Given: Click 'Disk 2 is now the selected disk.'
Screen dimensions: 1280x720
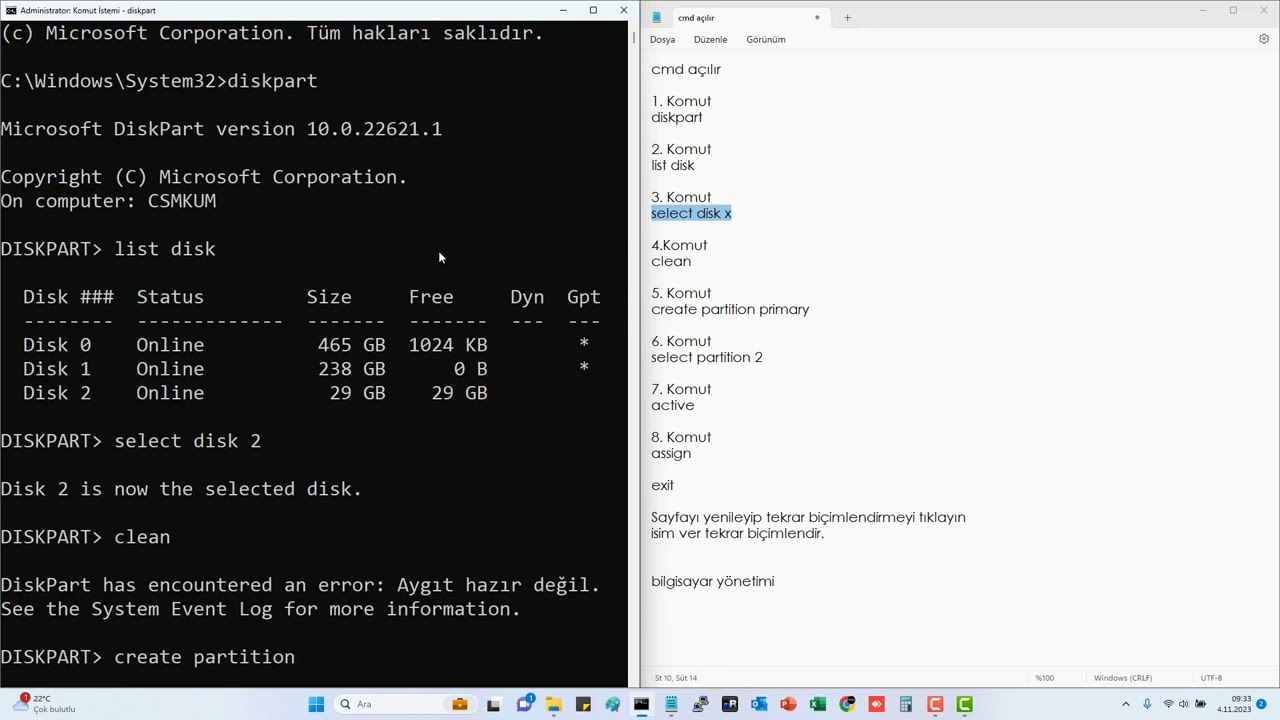Looking at the screenshot, I should click(x=181, y=489).
